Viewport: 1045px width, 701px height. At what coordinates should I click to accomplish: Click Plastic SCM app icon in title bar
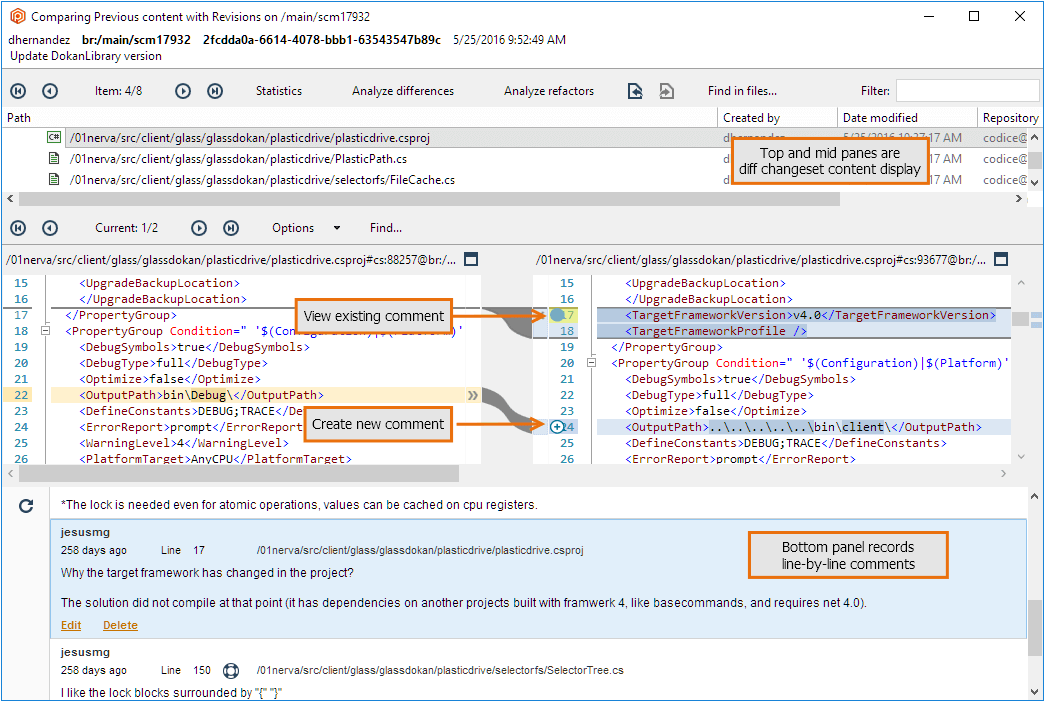pos(18,16)
